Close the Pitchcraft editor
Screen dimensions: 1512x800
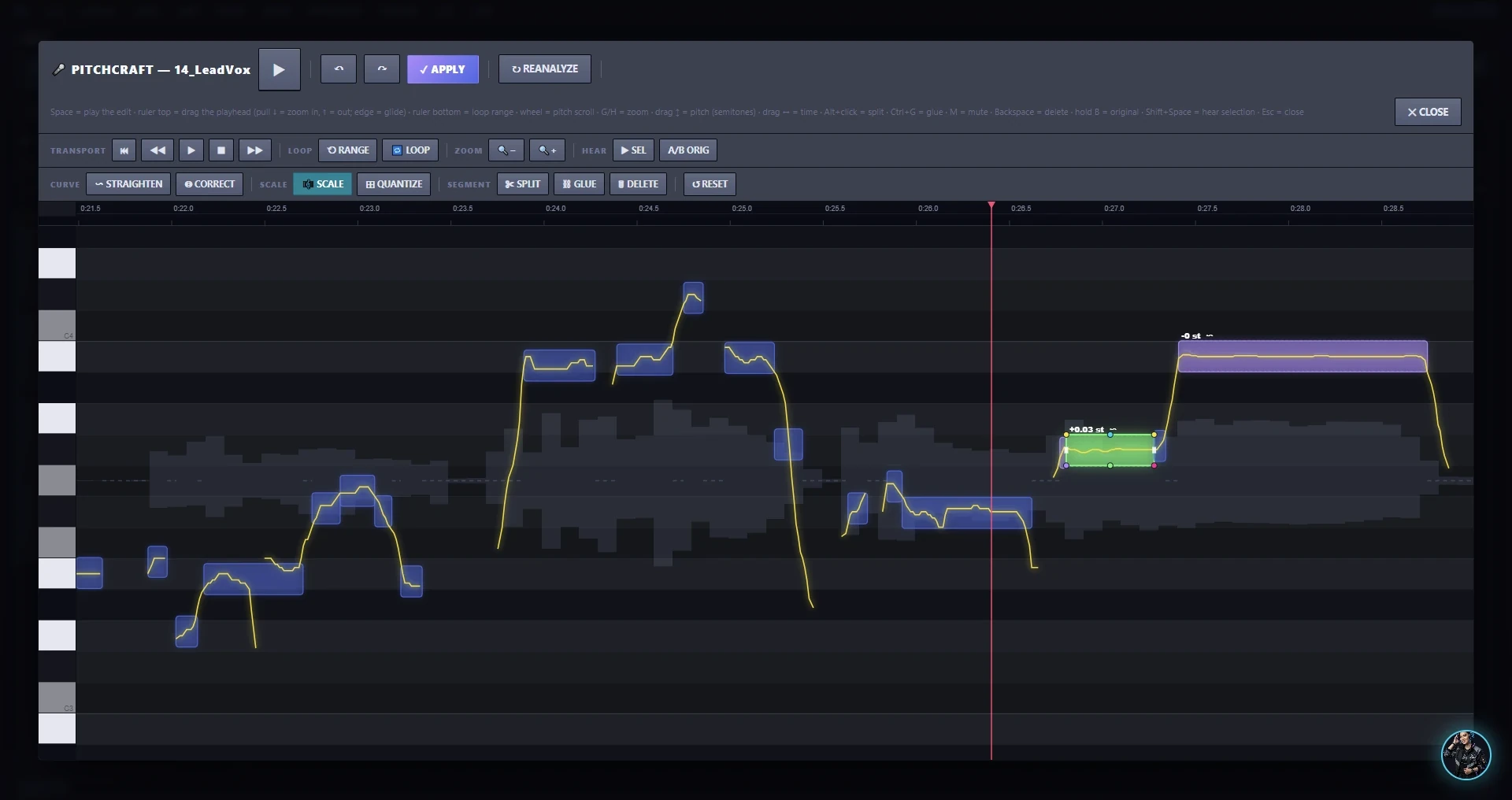click(x=1428, y=112)
